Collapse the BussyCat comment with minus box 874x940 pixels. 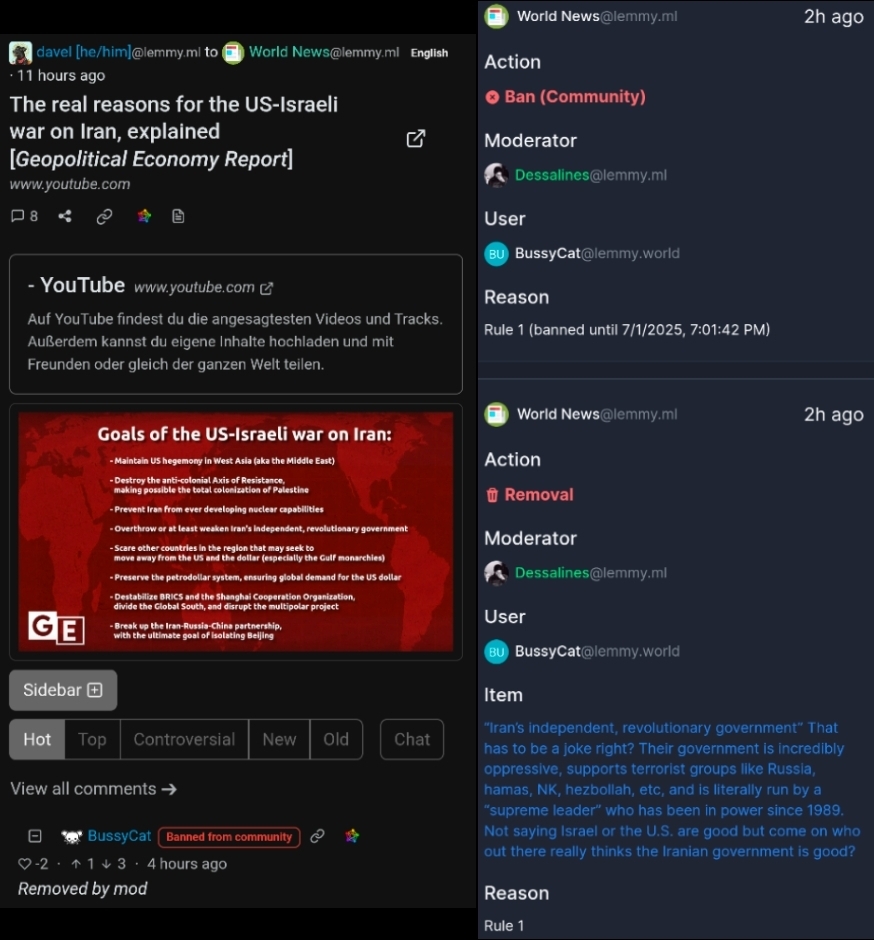pos(35,836)
